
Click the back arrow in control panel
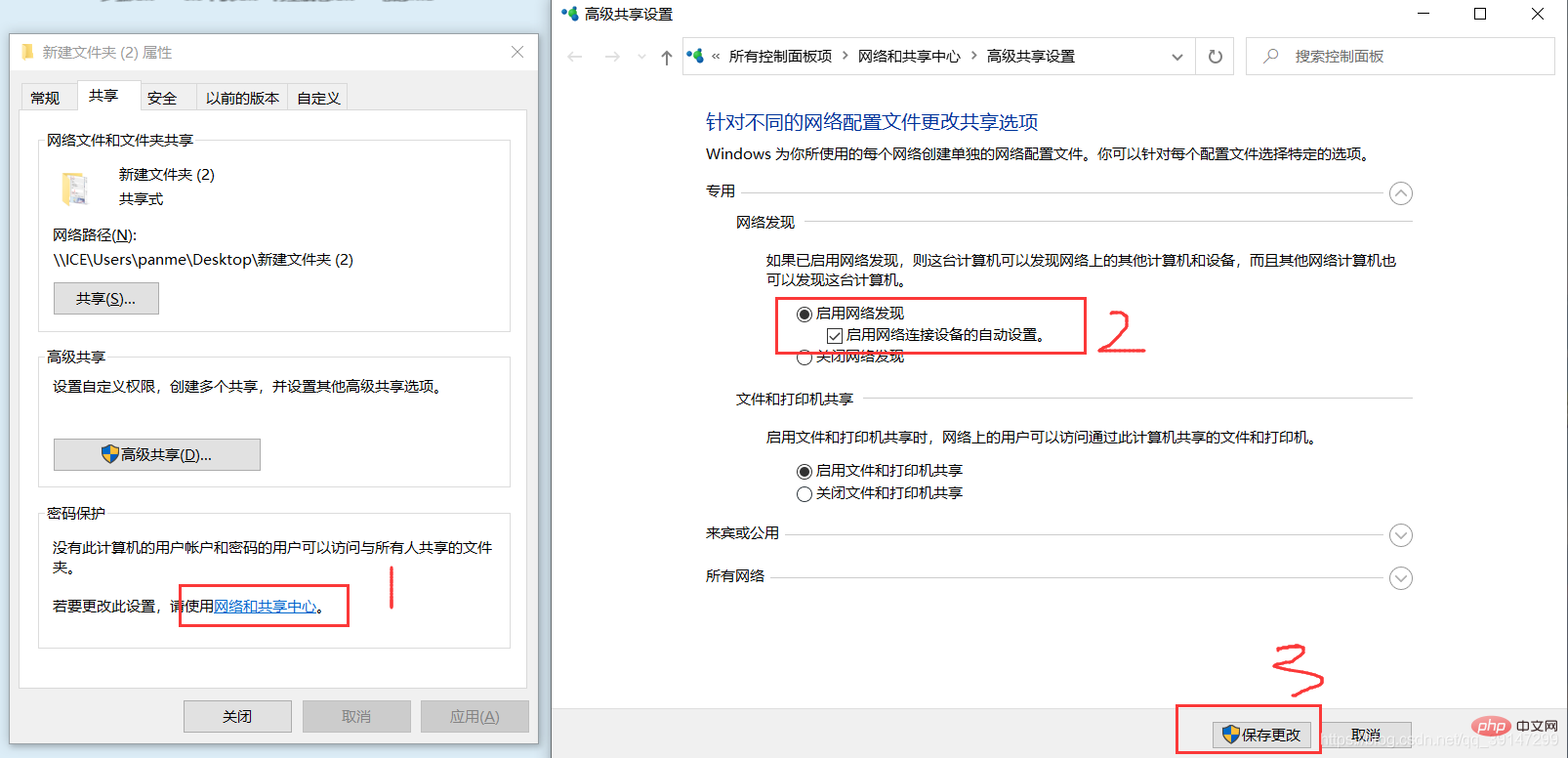575,57
